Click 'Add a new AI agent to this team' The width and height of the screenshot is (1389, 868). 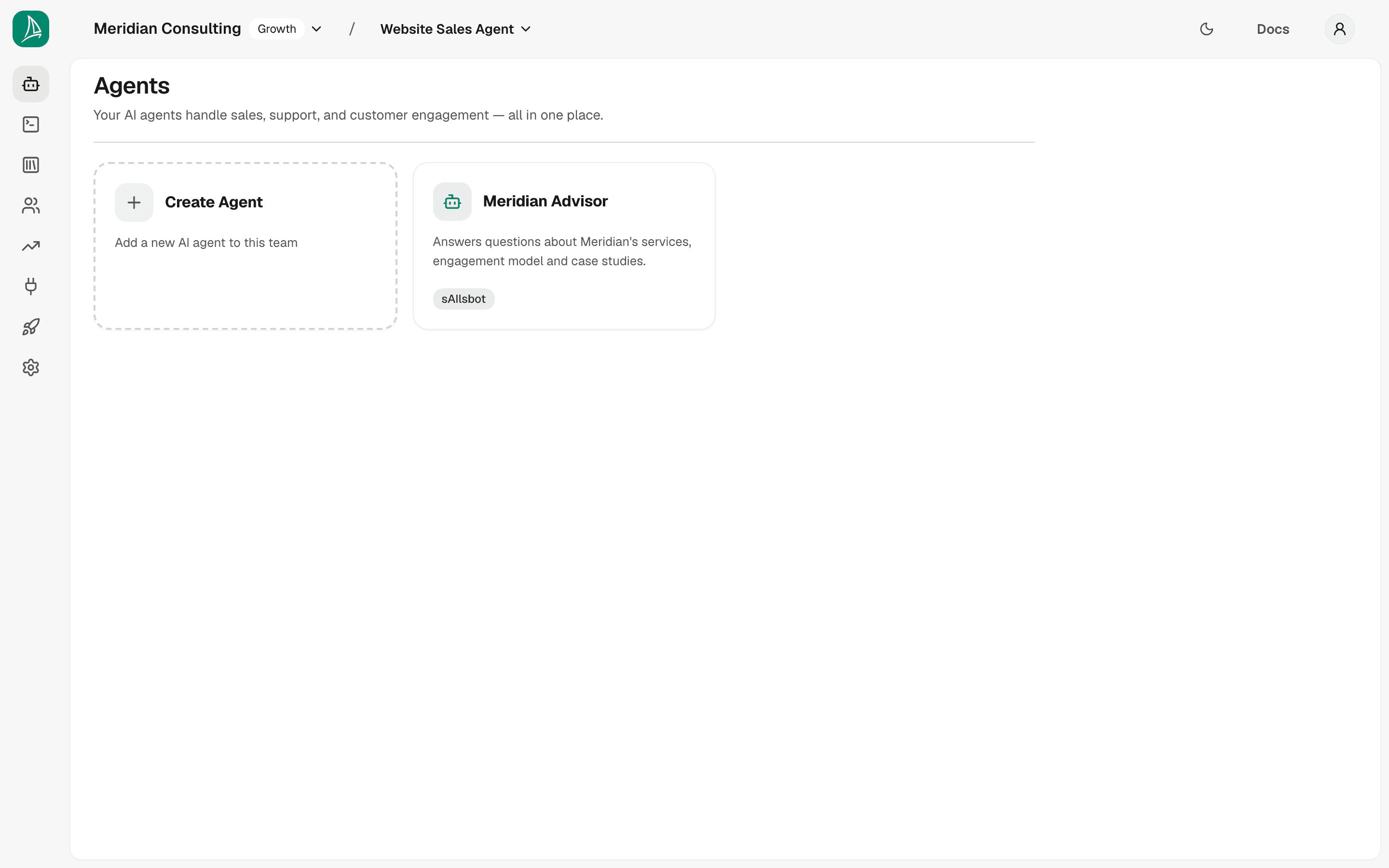pos(206,243)
